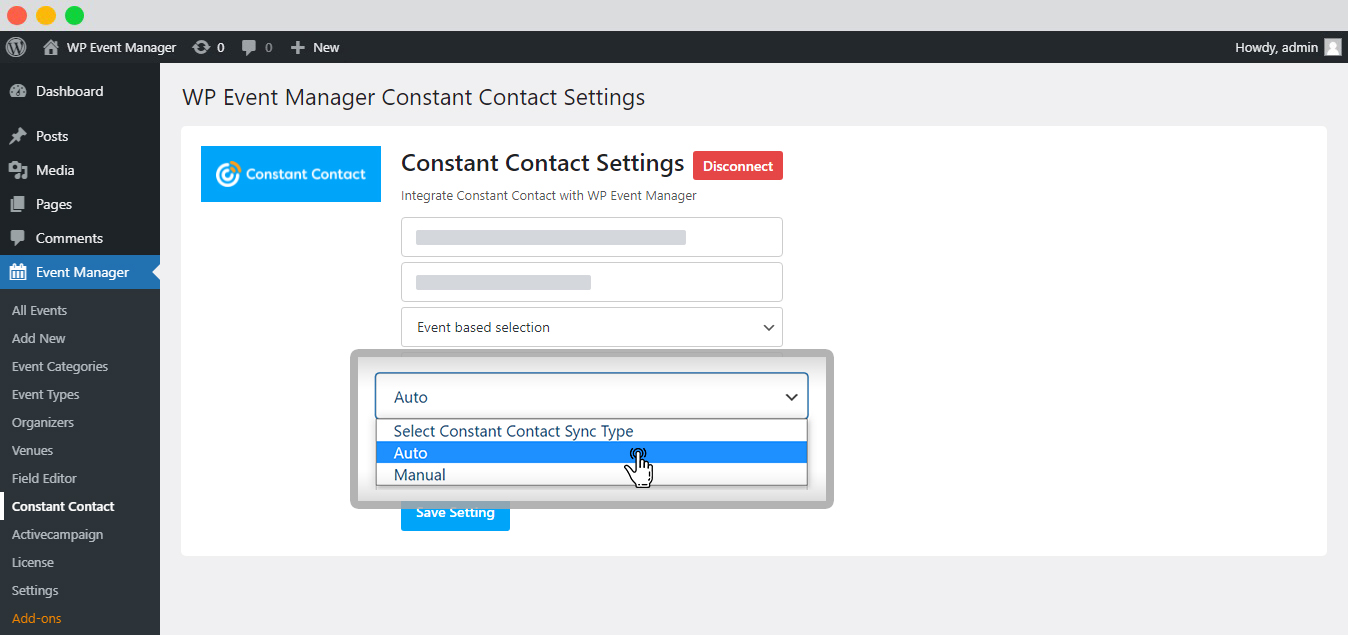Open the Event based selection dropdown
Image resolution: width=1348 pixels, height=635 pixels.
592,327
